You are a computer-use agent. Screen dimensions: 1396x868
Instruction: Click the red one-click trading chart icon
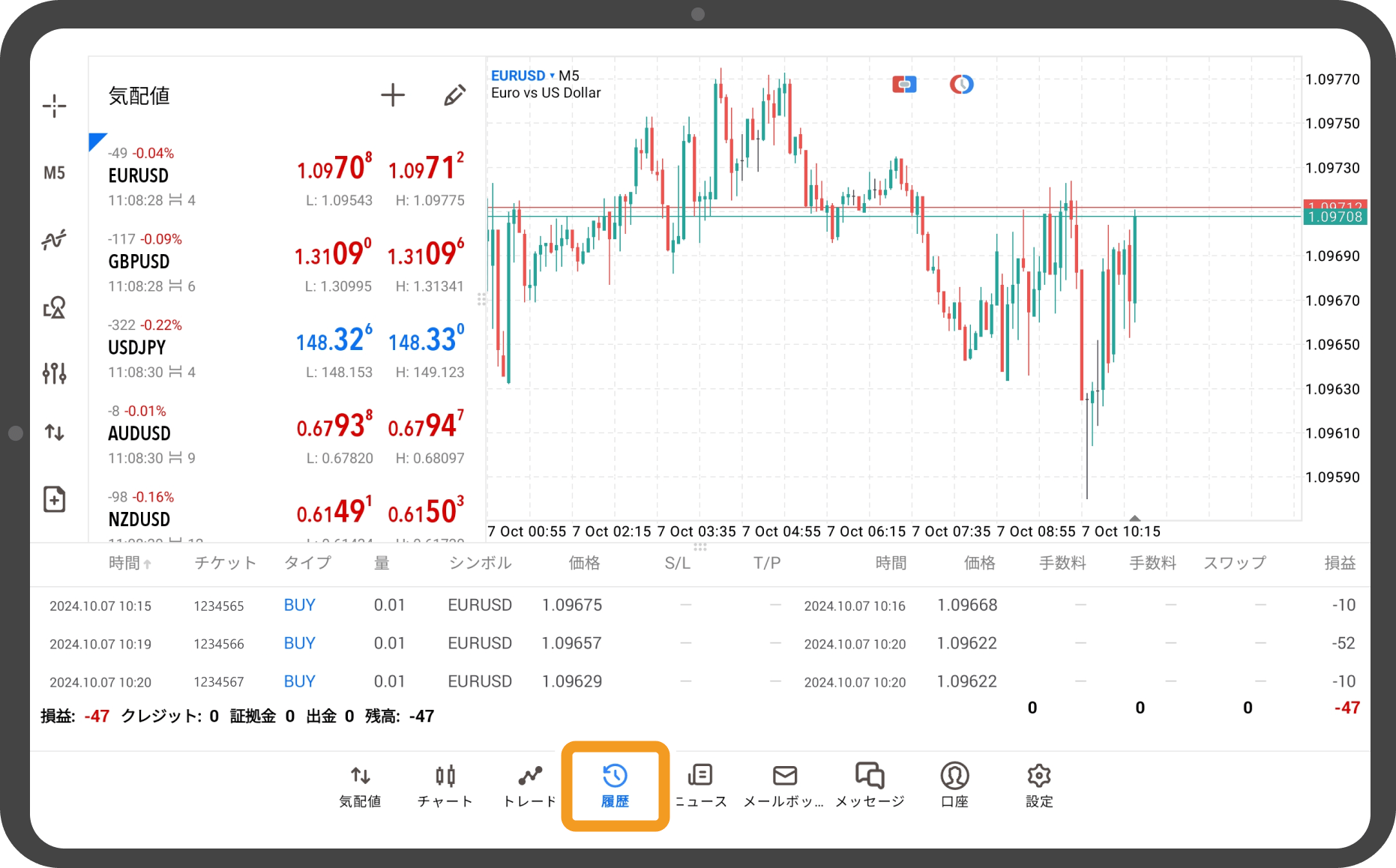point(904,85)
